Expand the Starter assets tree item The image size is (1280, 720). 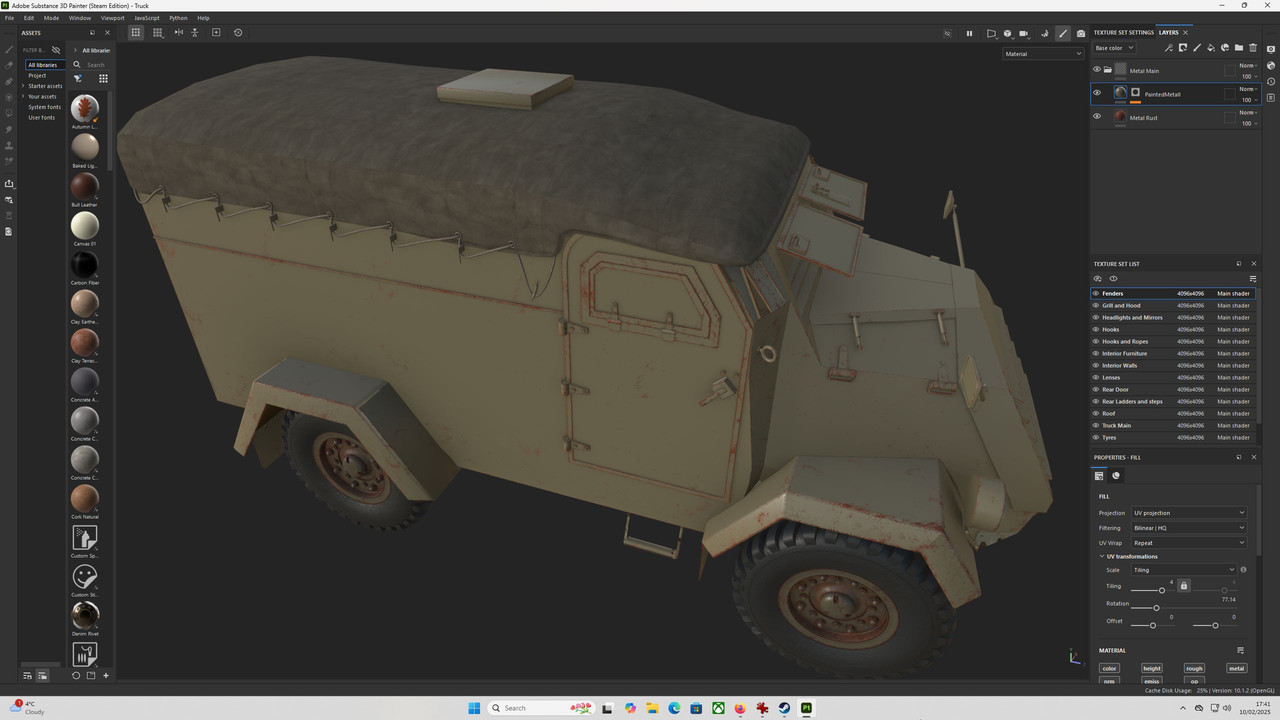23,86
